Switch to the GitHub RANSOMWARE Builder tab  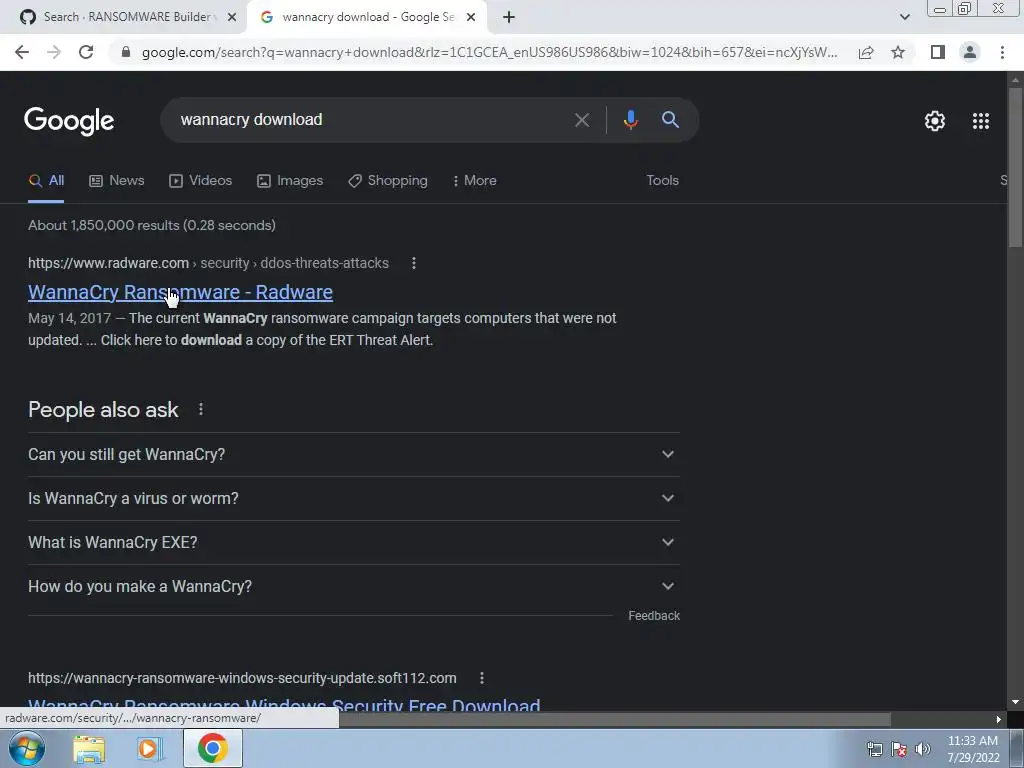point(123,17)
